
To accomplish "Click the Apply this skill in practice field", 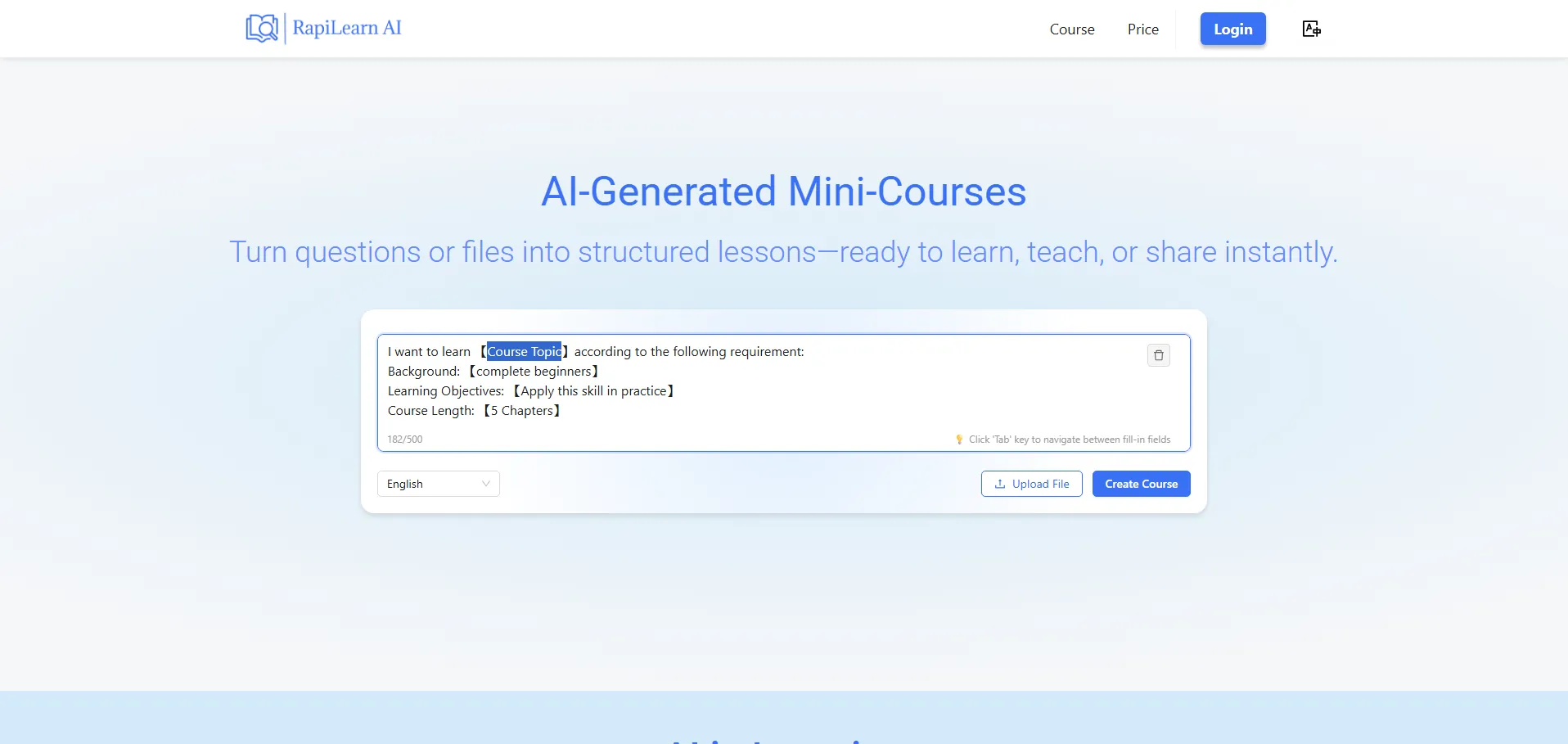I will click(593, 391).
